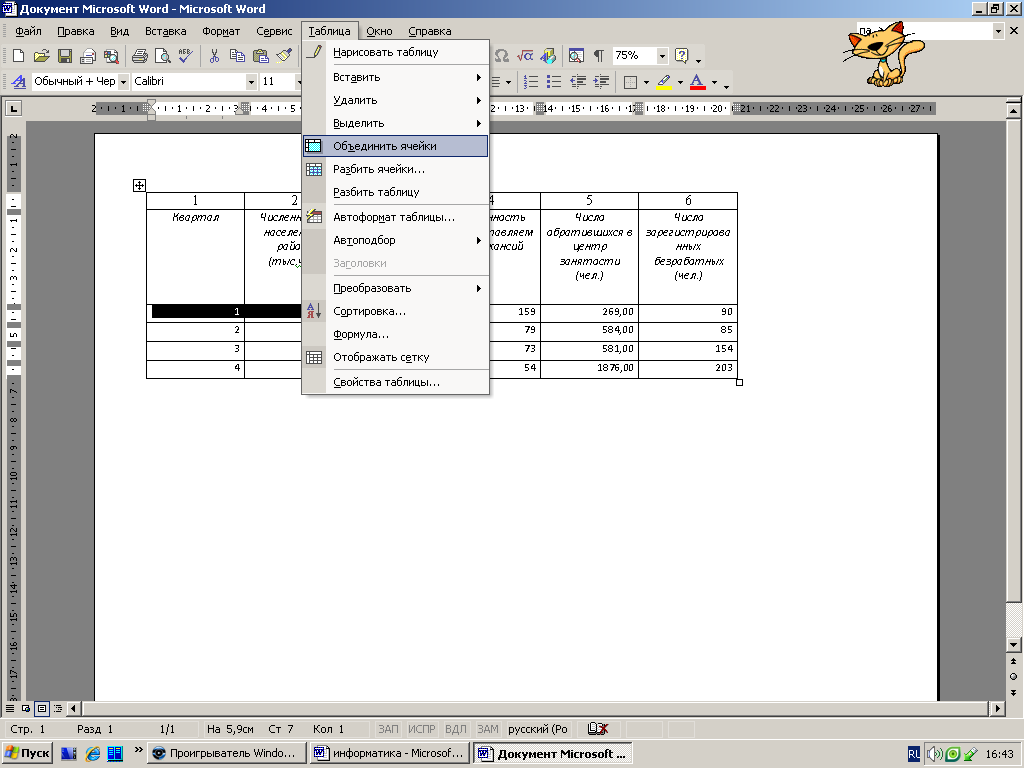Toggle the show paragraph marks button

(x=598, y=56)
